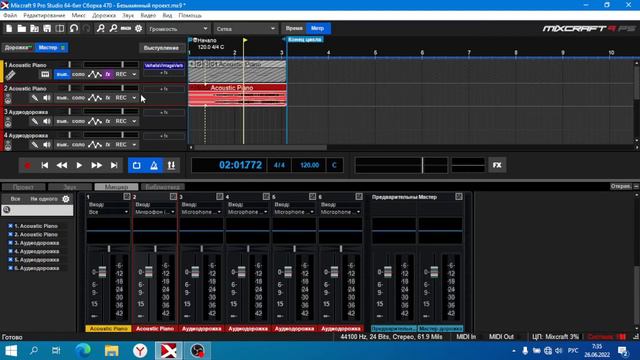The height and width of the screenshot is (360, 640).
Task: Arm REC on track 3 Аудиодорожка
Action: coord(121,121)
